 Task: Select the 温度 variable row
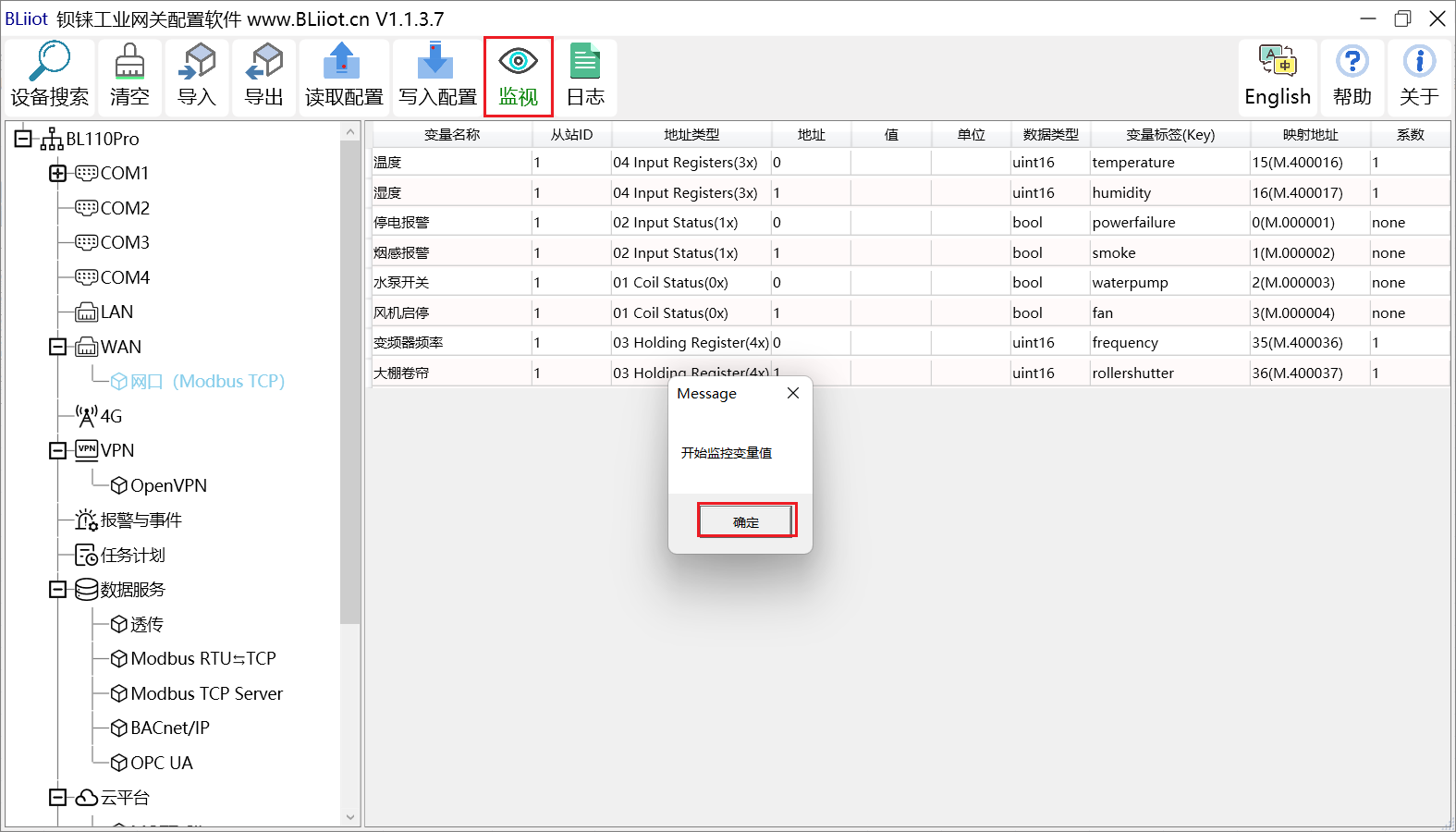point(911,162)
